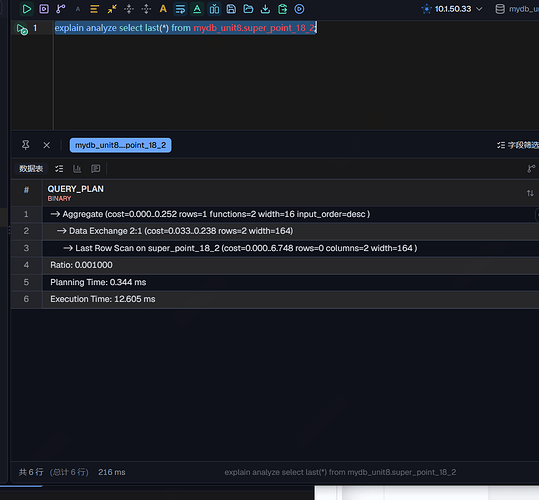Viewport: 539px width, 500px height.
Task: Save the SQL with the floppy icon
Action: point(231,9)
